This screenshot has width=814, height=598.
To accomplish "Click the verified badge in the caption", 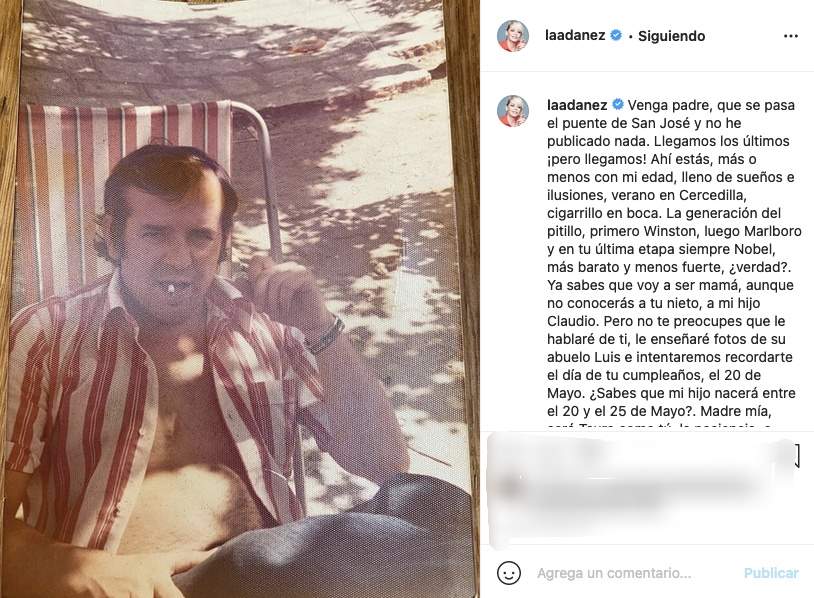I will coord(618,105).
